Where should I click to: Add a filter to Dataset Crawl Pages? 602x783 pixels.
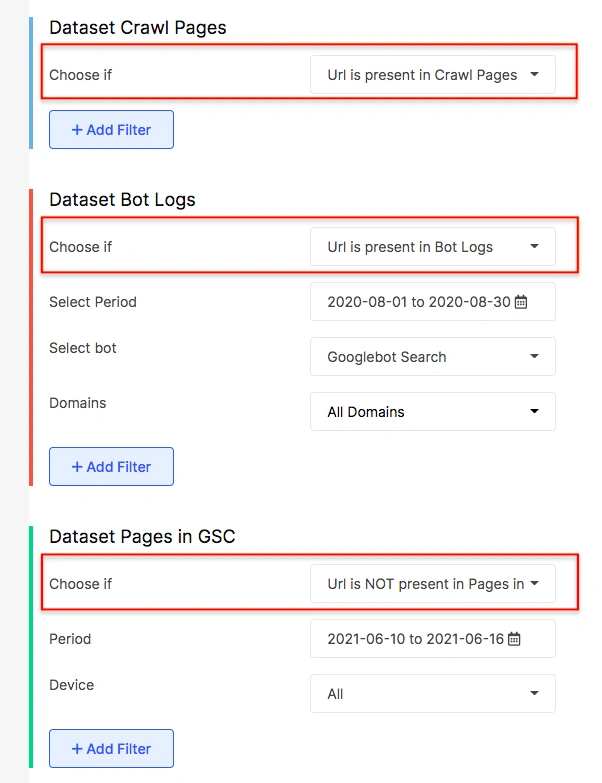point(111,130)
